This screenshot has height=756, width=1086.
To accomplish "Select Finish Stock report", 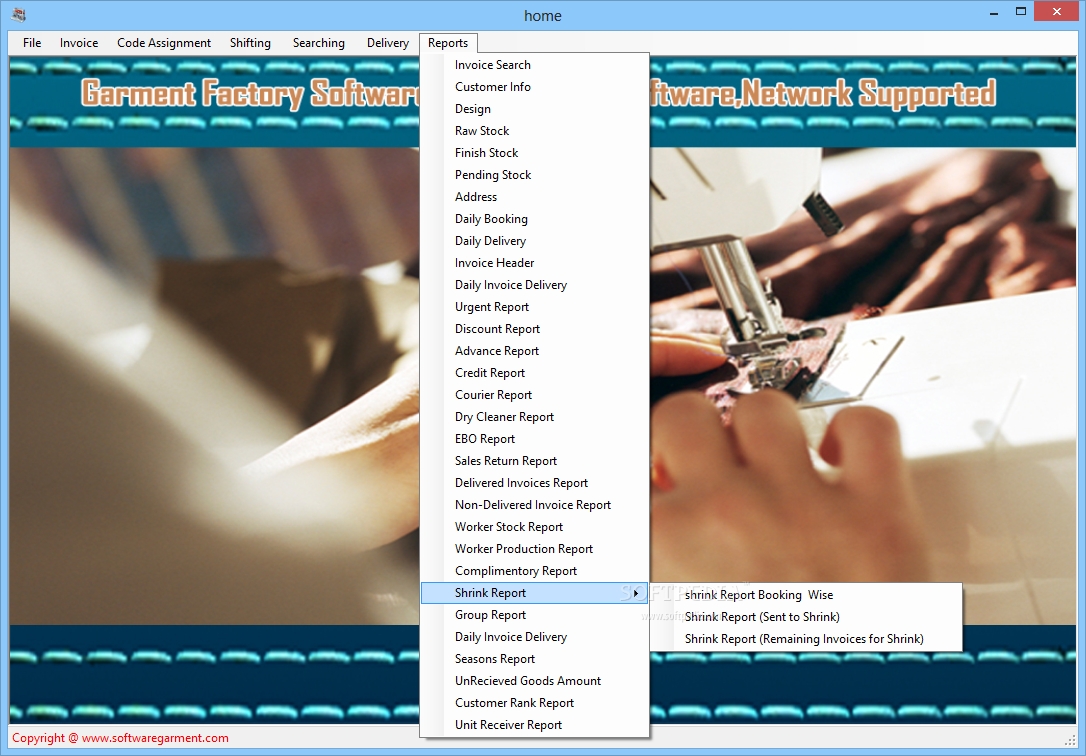I will point(535,153).
